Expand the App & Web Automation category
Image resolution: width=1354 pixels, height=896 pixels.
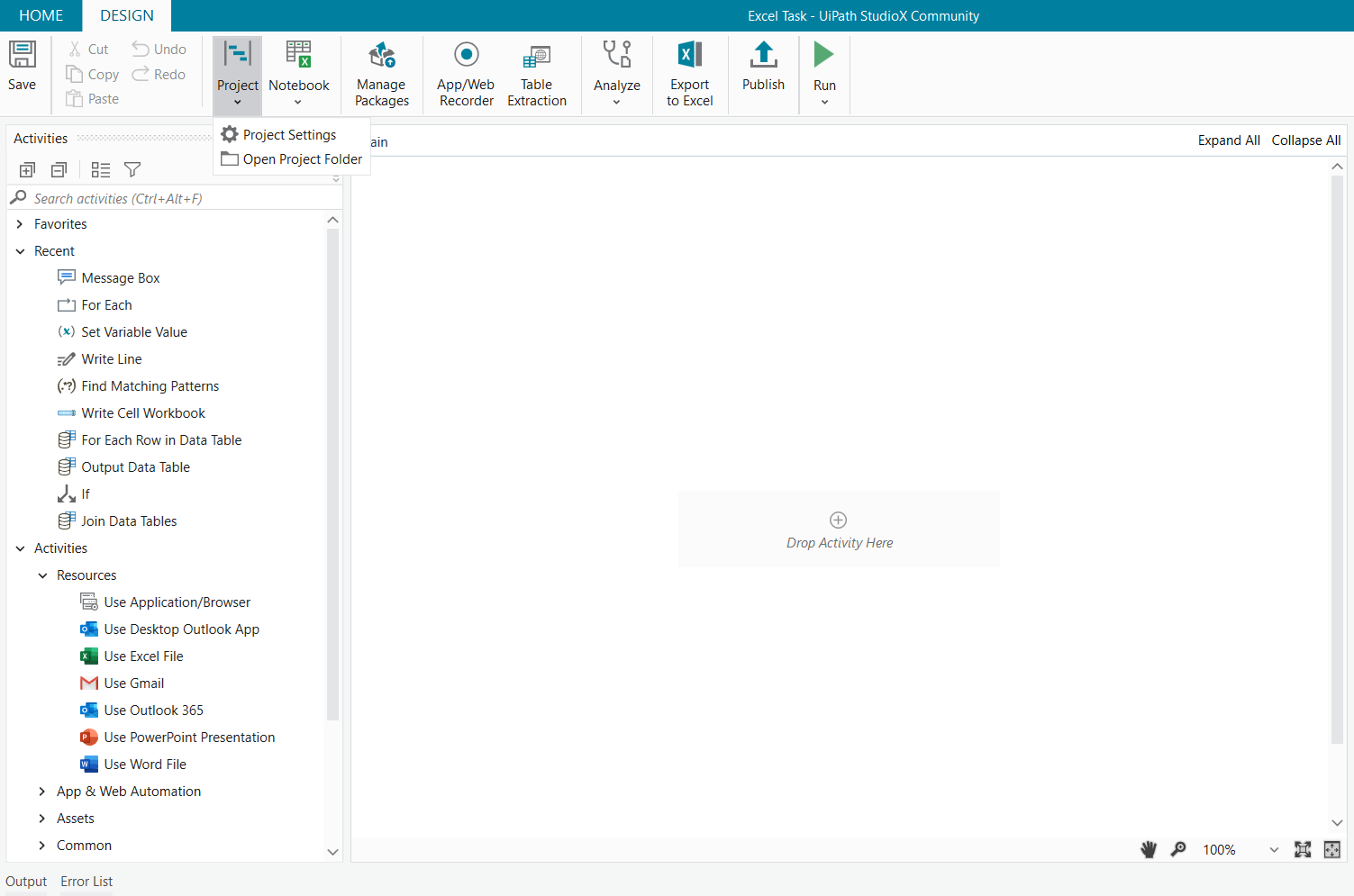coord(41,792)
